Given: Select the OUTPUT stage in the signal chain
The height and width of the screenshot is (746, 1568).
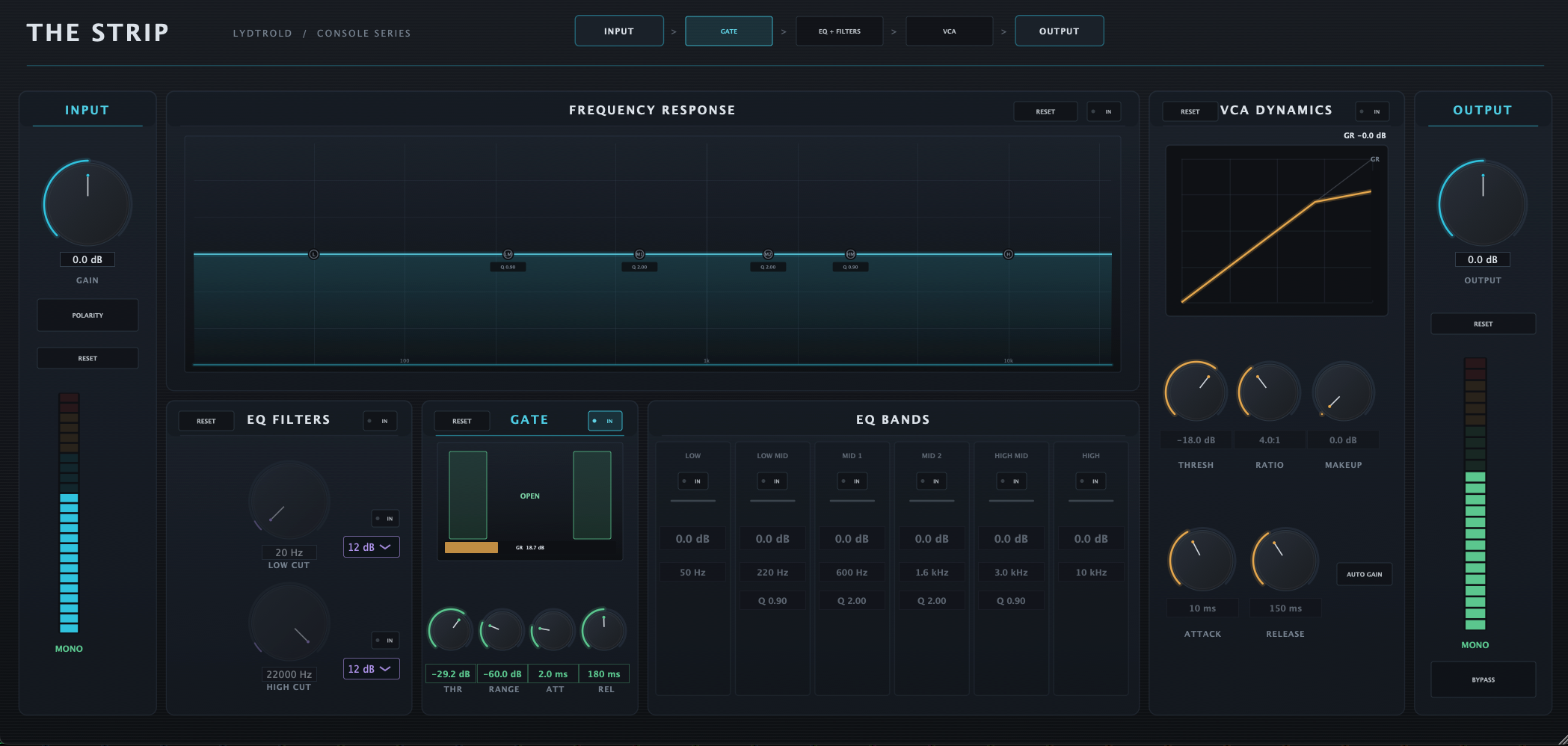Looking at the screenshot, I should 1060,31.
